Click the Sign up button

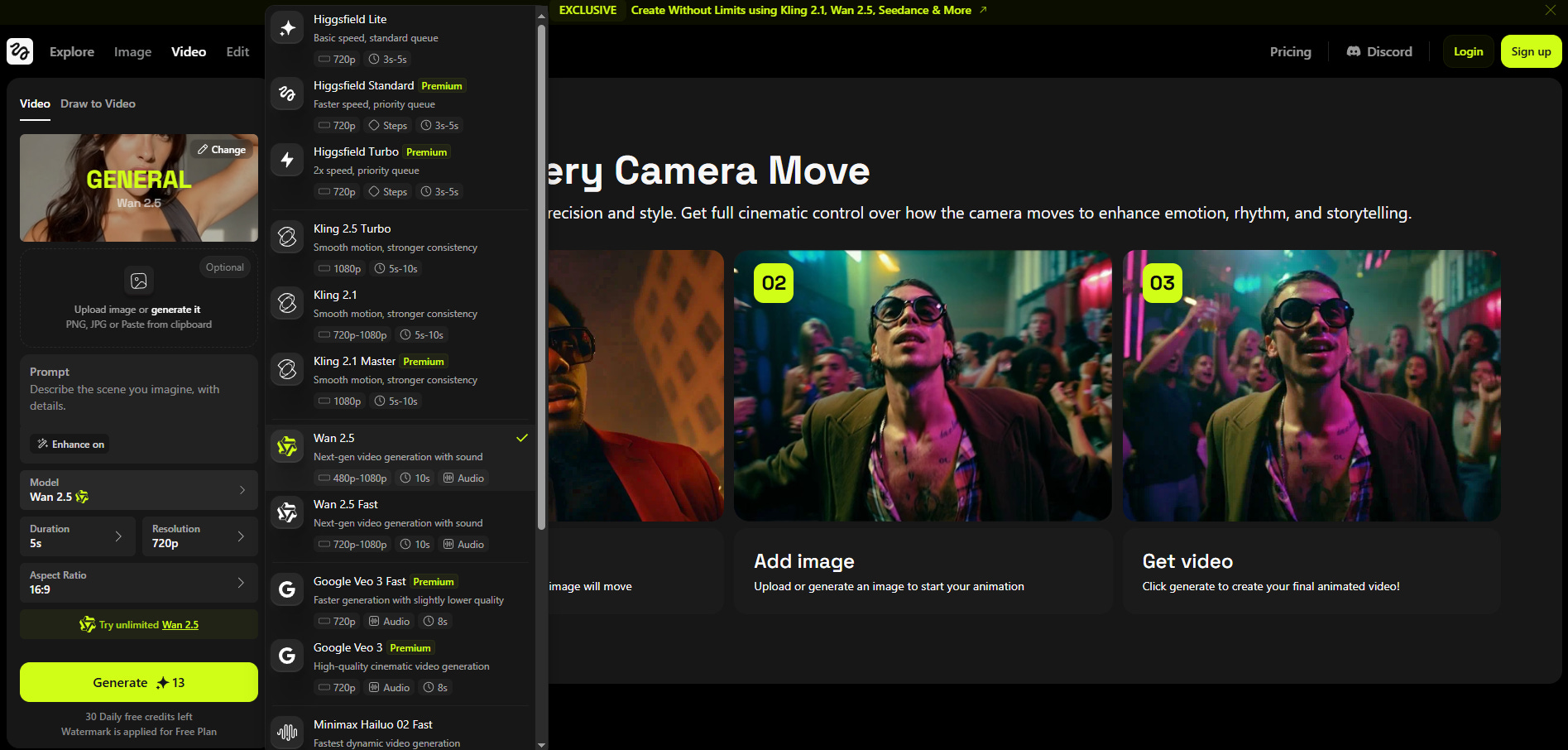(1531, 51)
